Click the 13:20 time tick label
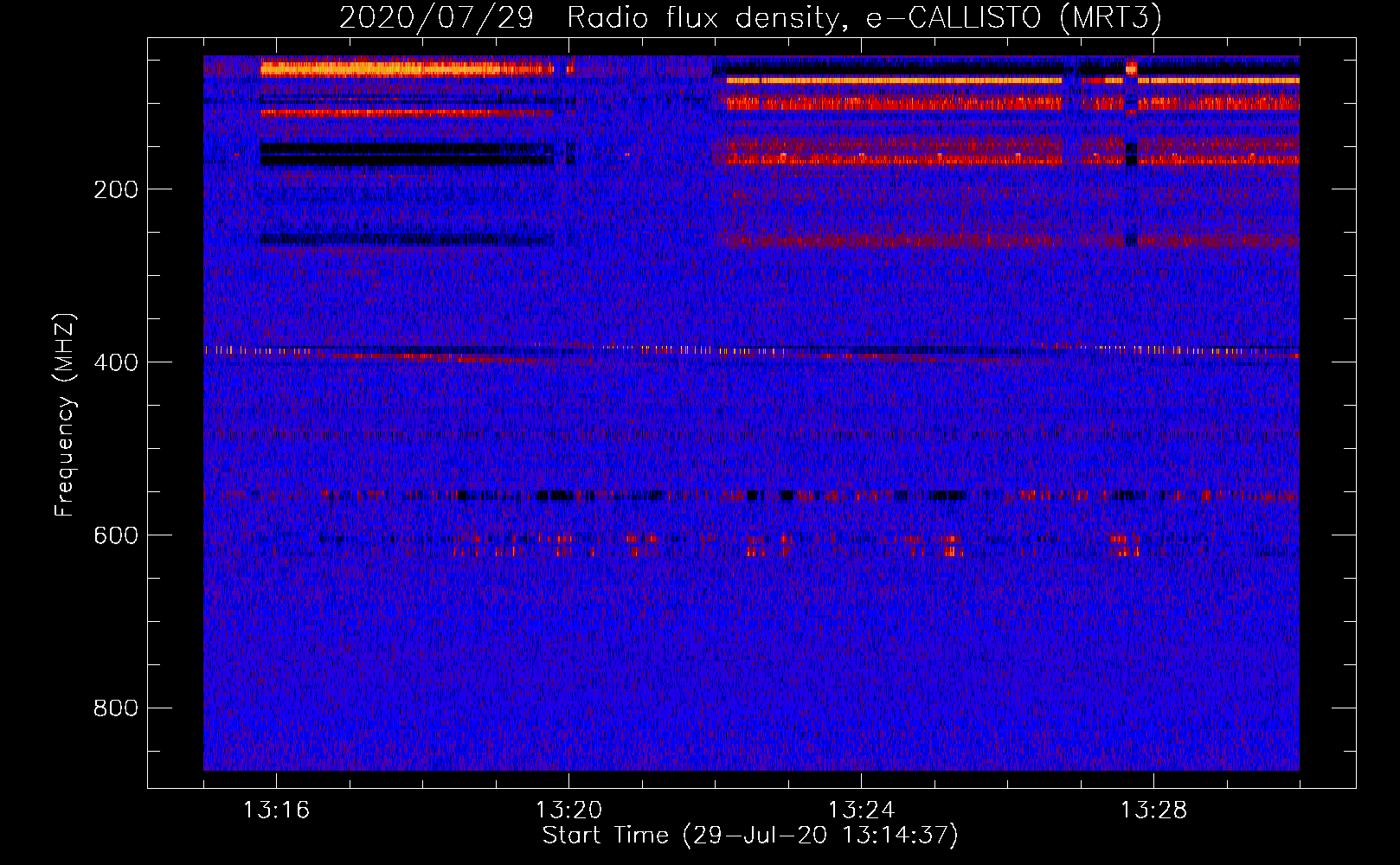This screenshot has height=865, width=1400. pos(568,811)
